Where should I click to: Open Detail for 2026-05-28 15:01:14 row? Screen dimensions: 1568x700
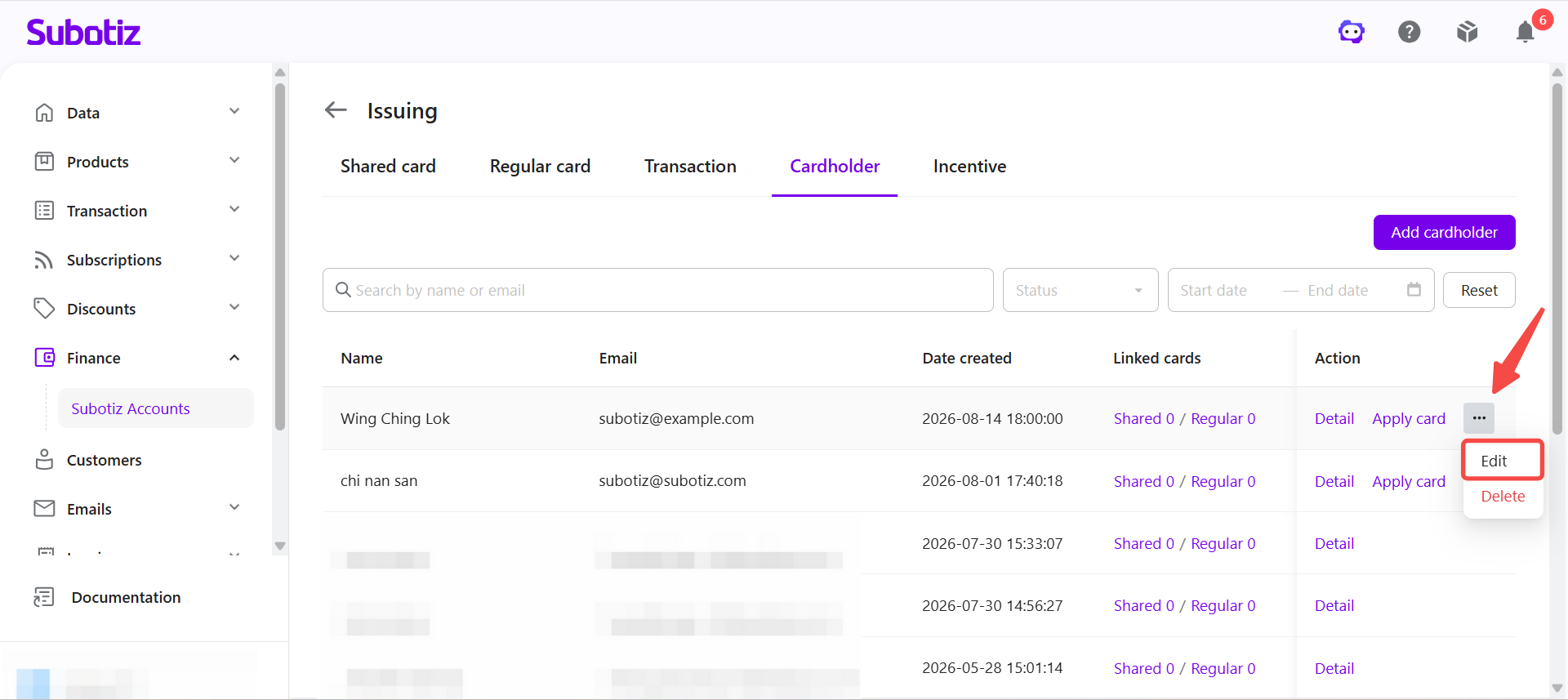[x=1334, y=668]
